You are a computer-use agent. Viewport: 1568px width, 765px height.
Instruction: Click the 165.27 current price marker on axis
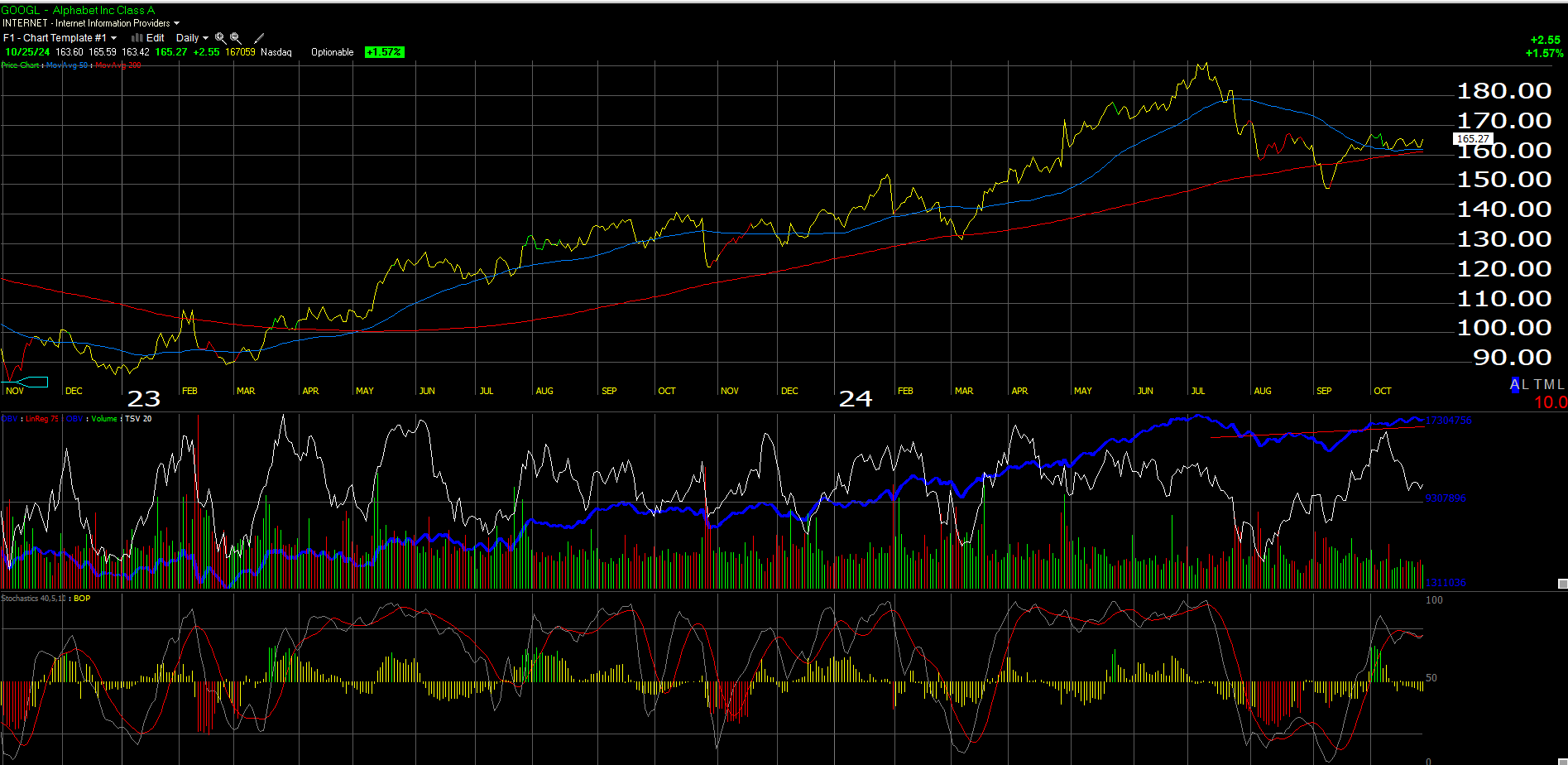[x=1473, y=139]
